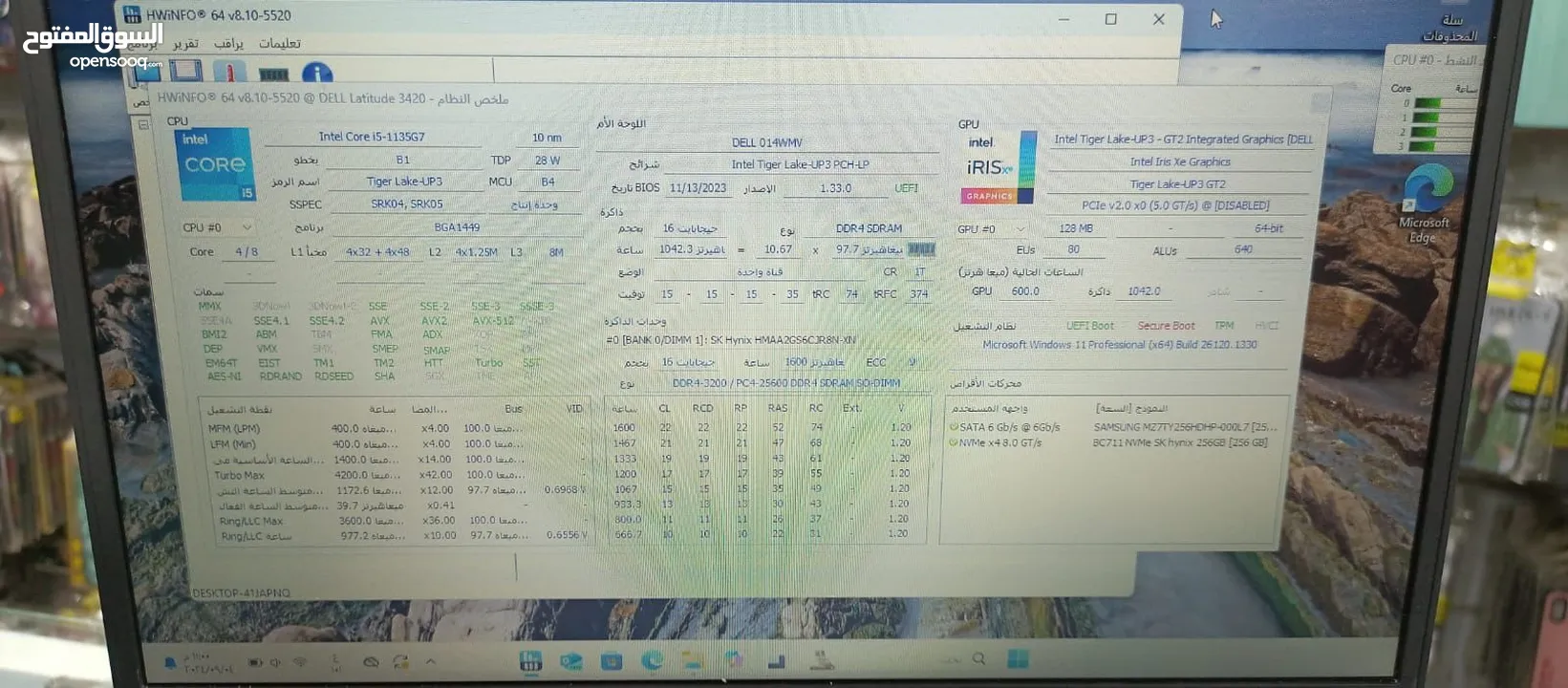Launch Edge from the taskbar

(x=653, y=660)
